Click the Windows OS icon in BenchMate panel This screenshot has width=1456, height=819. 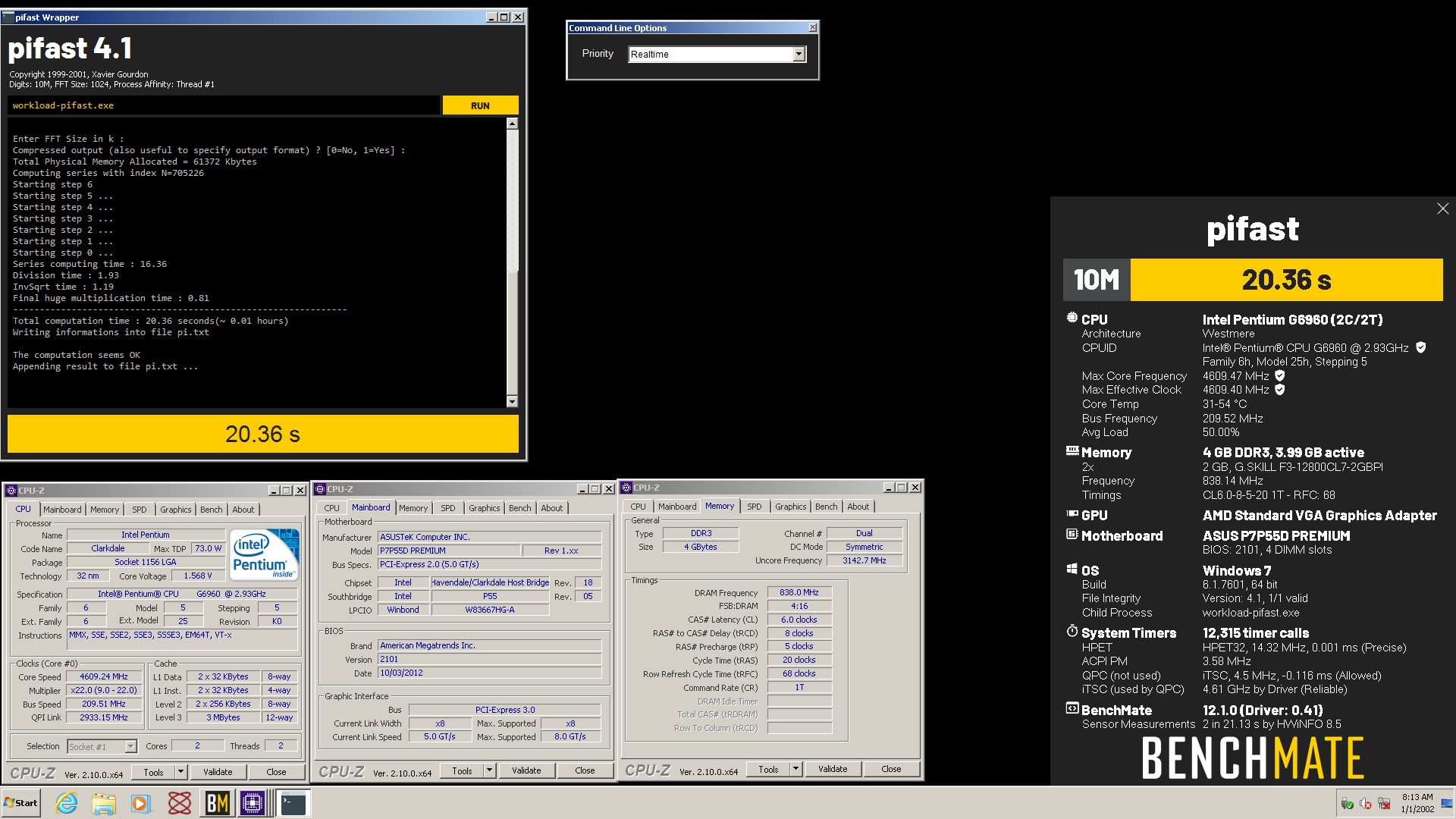coord(1072,570)
